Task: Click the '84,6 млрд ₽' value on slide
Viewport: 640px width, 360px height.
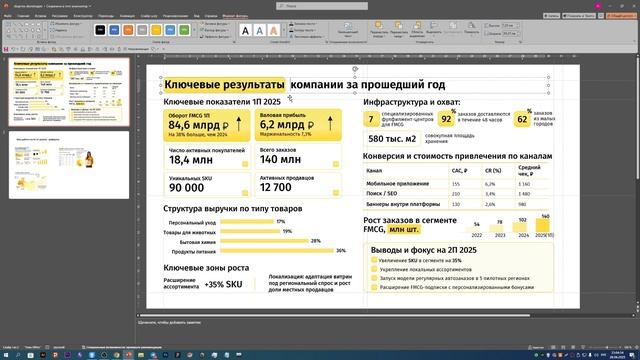Action: [x=199, y=125]
